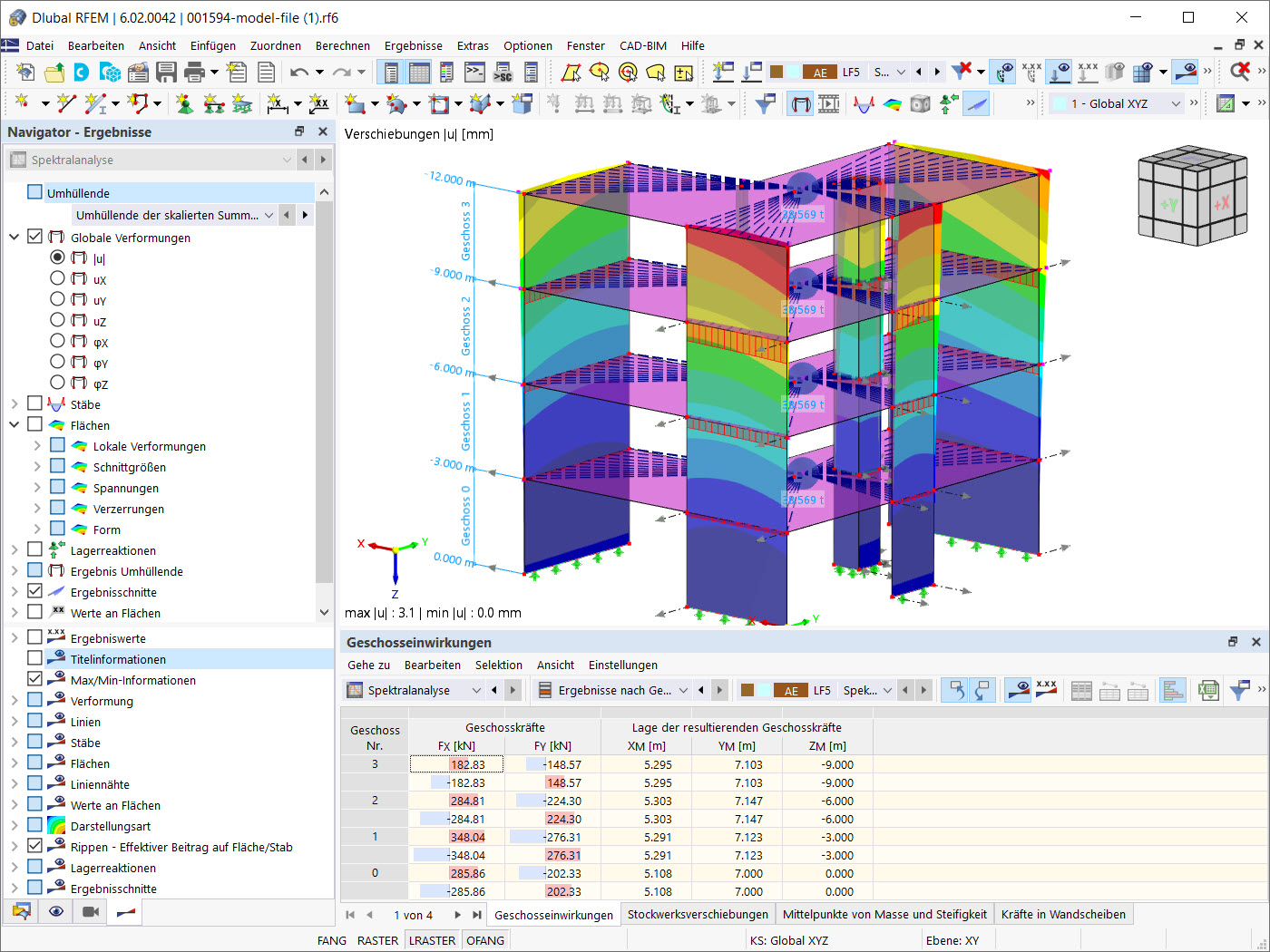Select the uX radio button
This screenshot has height=952, width=1270.
click(x=57, y=278)
